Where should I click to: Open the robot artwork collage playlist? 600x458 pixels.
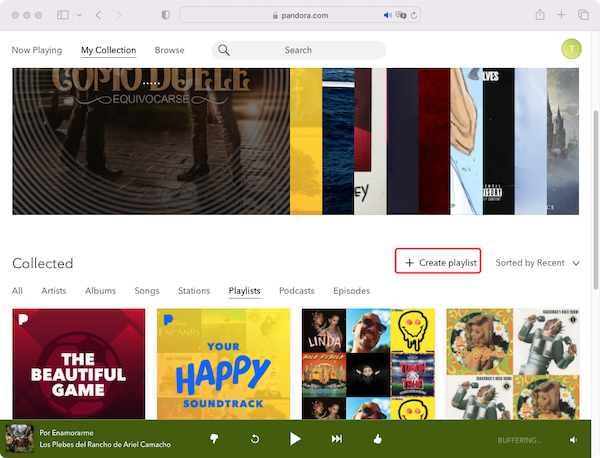point(513,364)
